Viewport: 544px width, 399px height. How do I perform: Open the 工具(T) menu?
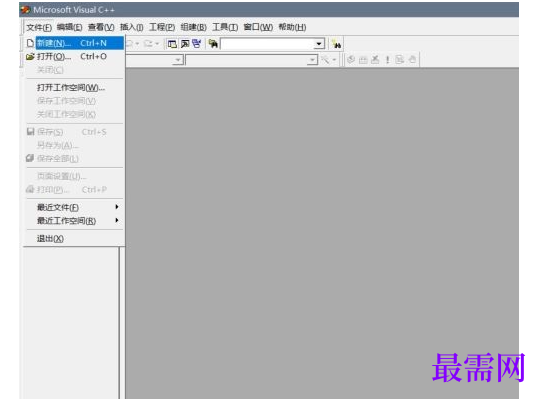tap(225, 27)
